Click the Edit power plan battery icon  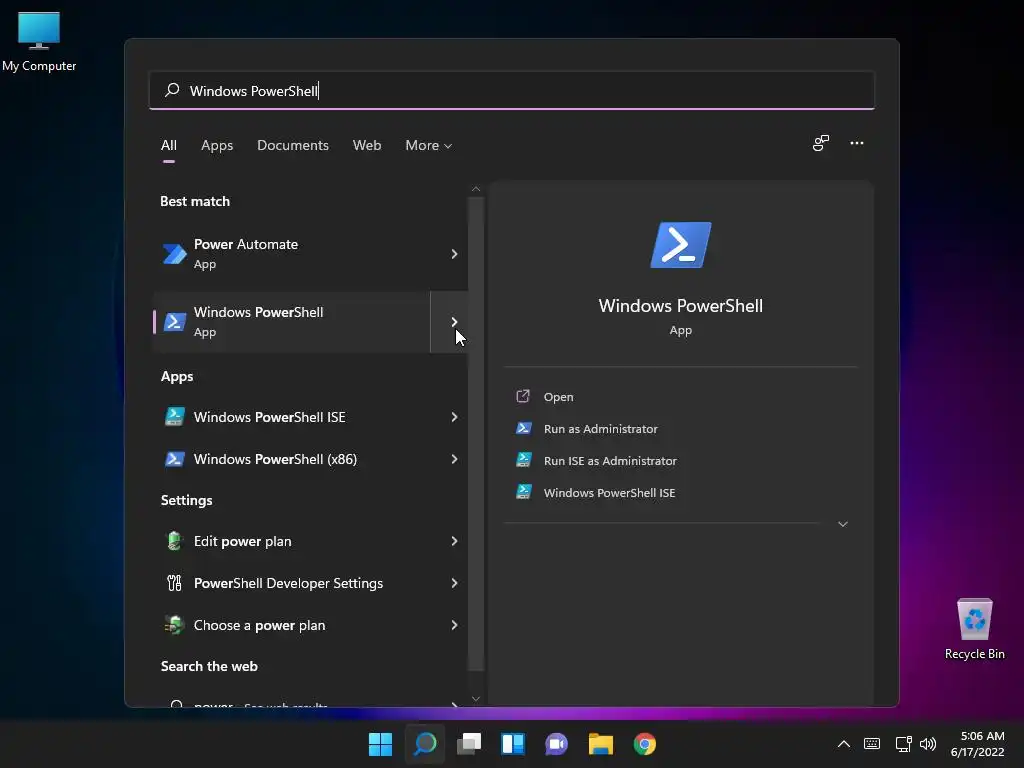coord(174,541)
